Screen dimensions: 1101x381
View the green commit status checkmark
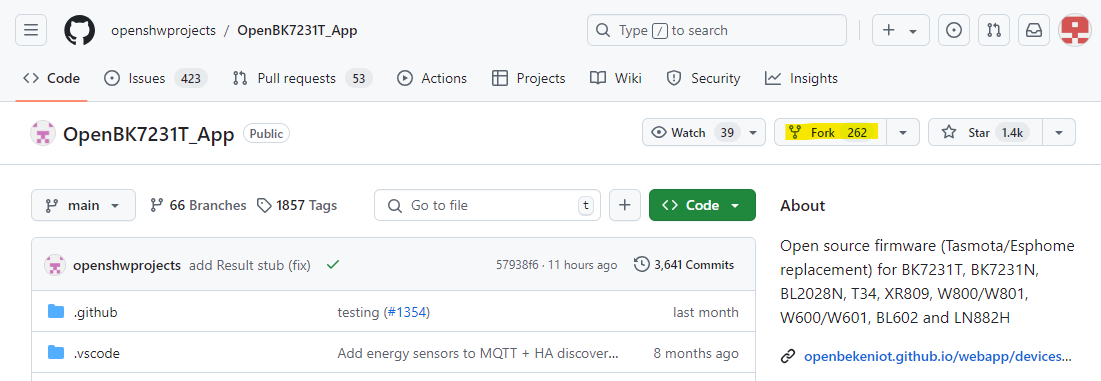[x=333, y=265]
